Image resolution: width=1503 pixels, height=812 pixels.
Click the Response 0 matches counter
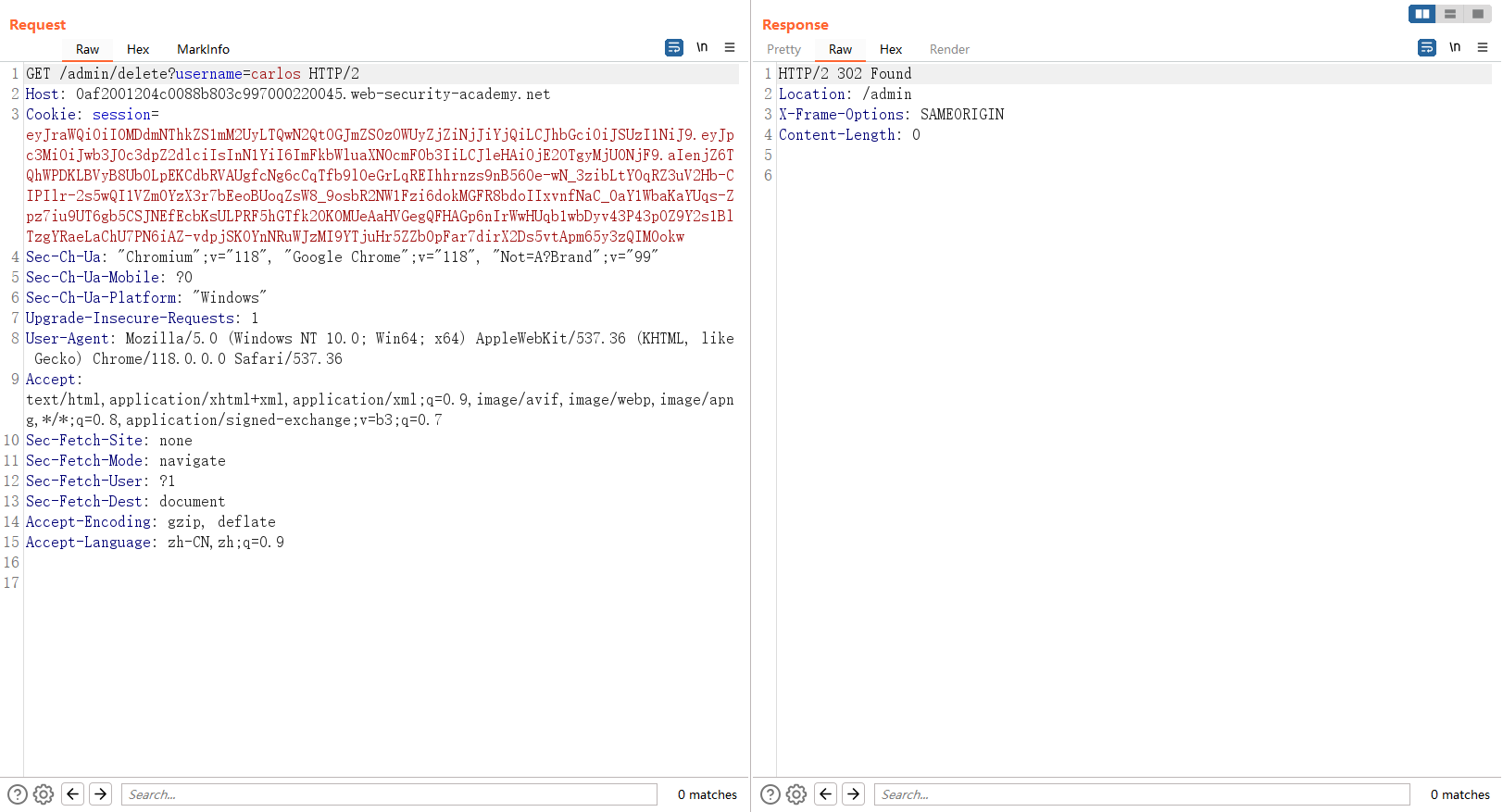(1460, 794)
